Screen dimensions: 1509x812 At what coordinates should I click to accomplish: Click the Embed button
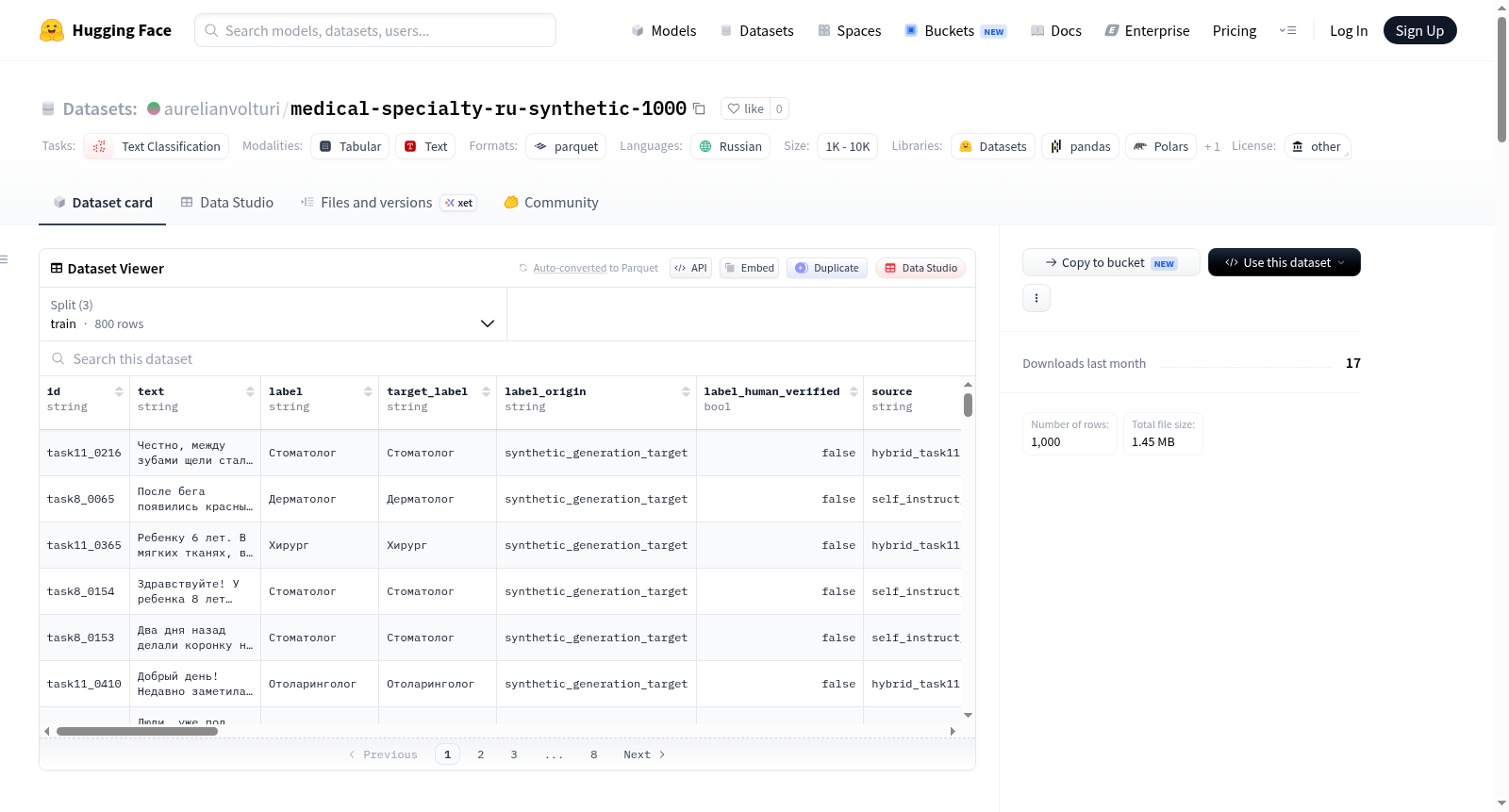coord(750,268)
